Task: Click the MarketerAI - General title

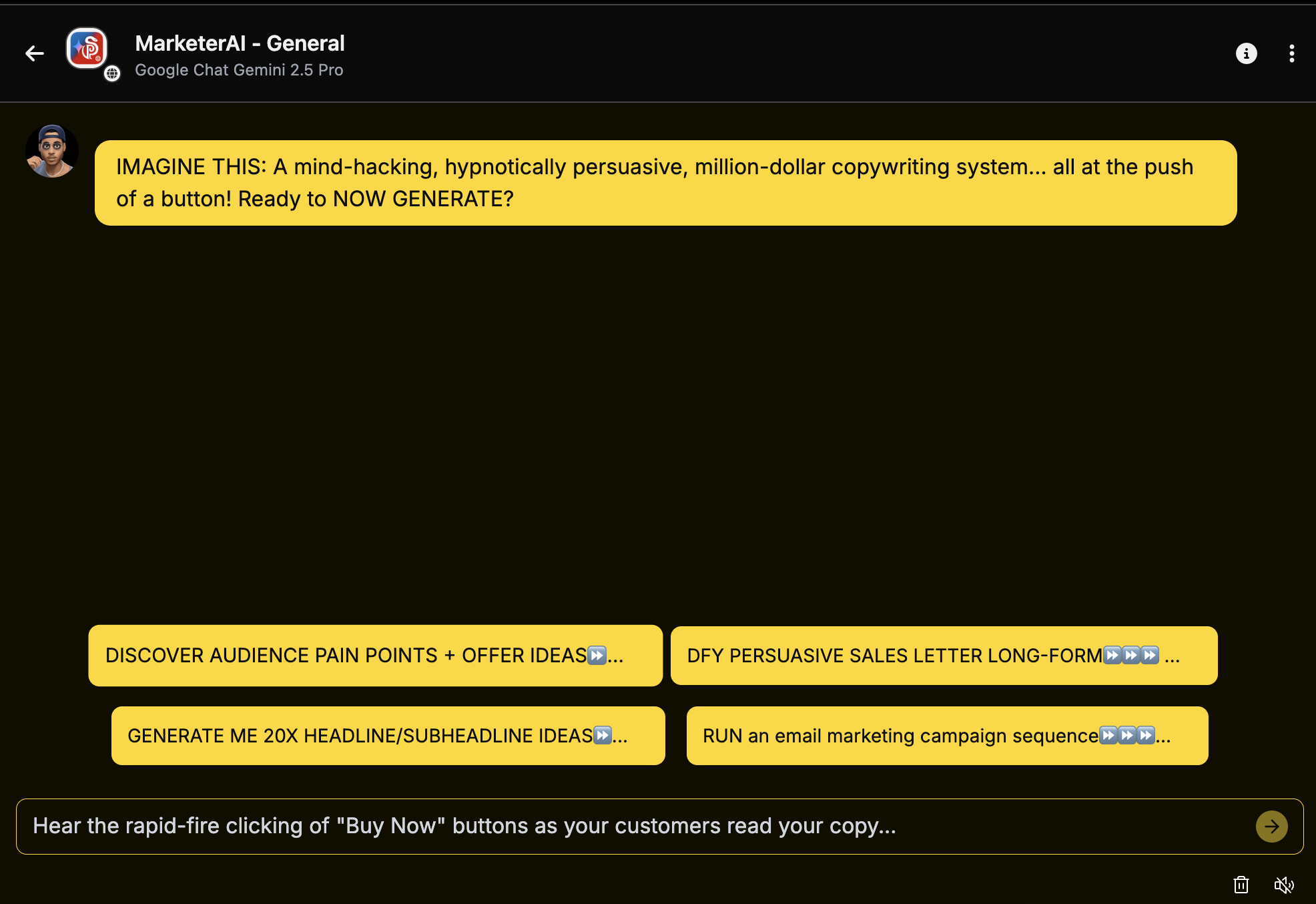Action: point(240,43)
